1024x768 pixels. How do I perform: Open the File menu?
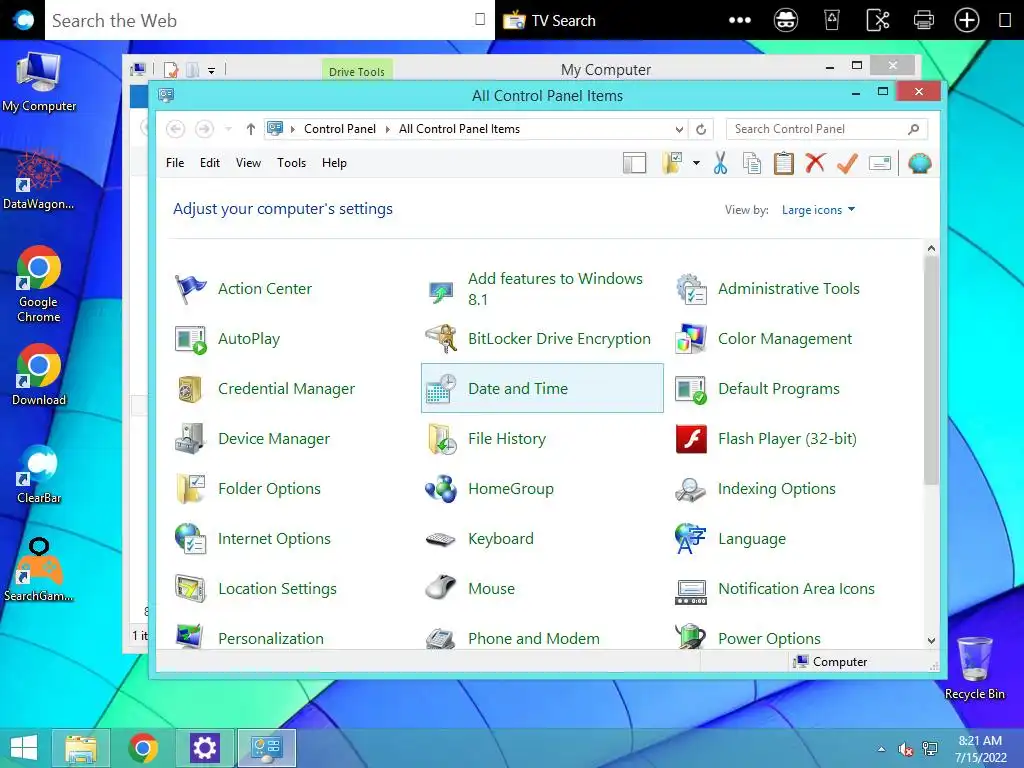click(175, 163)
